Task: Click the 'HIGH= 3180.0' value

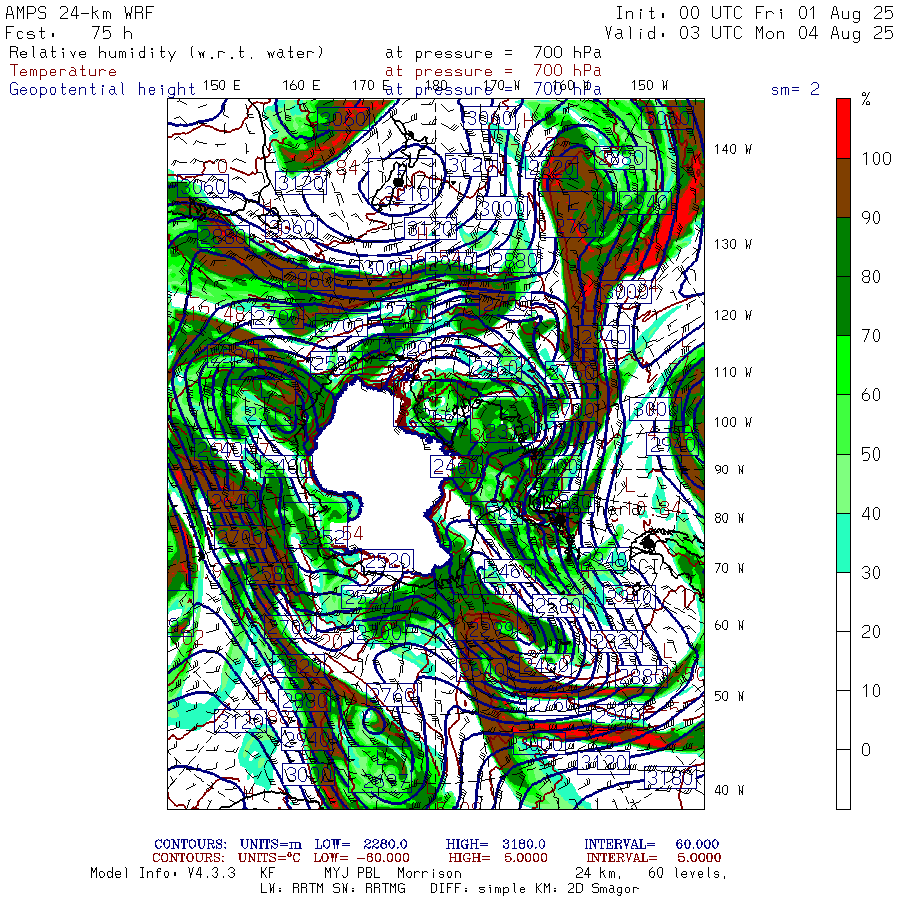Action: coord(495,844)
